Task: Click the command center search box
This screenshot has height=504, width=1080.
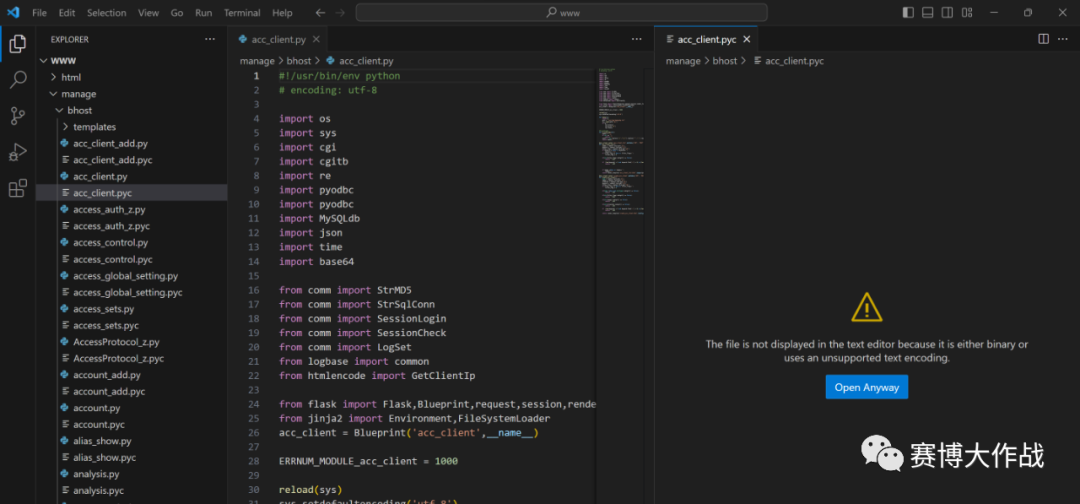Action: tap(561, 12)
